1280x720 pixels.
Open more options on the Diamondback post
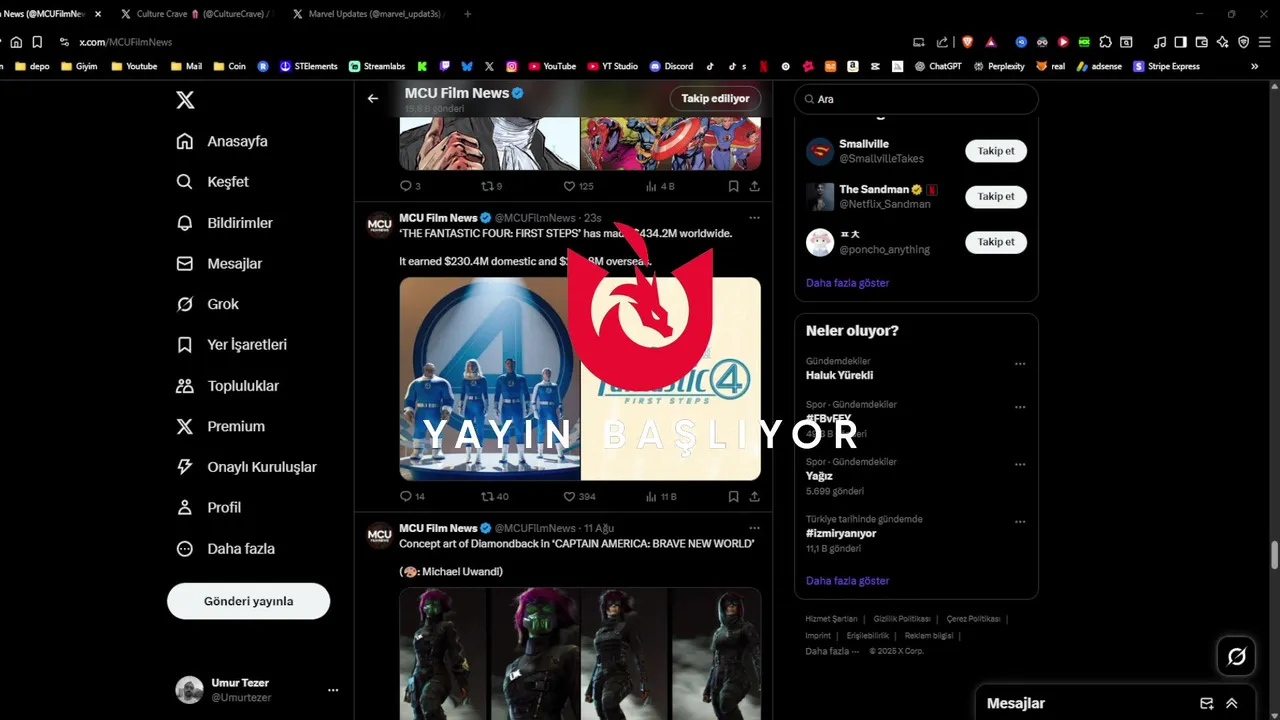(x=754, y=528)
